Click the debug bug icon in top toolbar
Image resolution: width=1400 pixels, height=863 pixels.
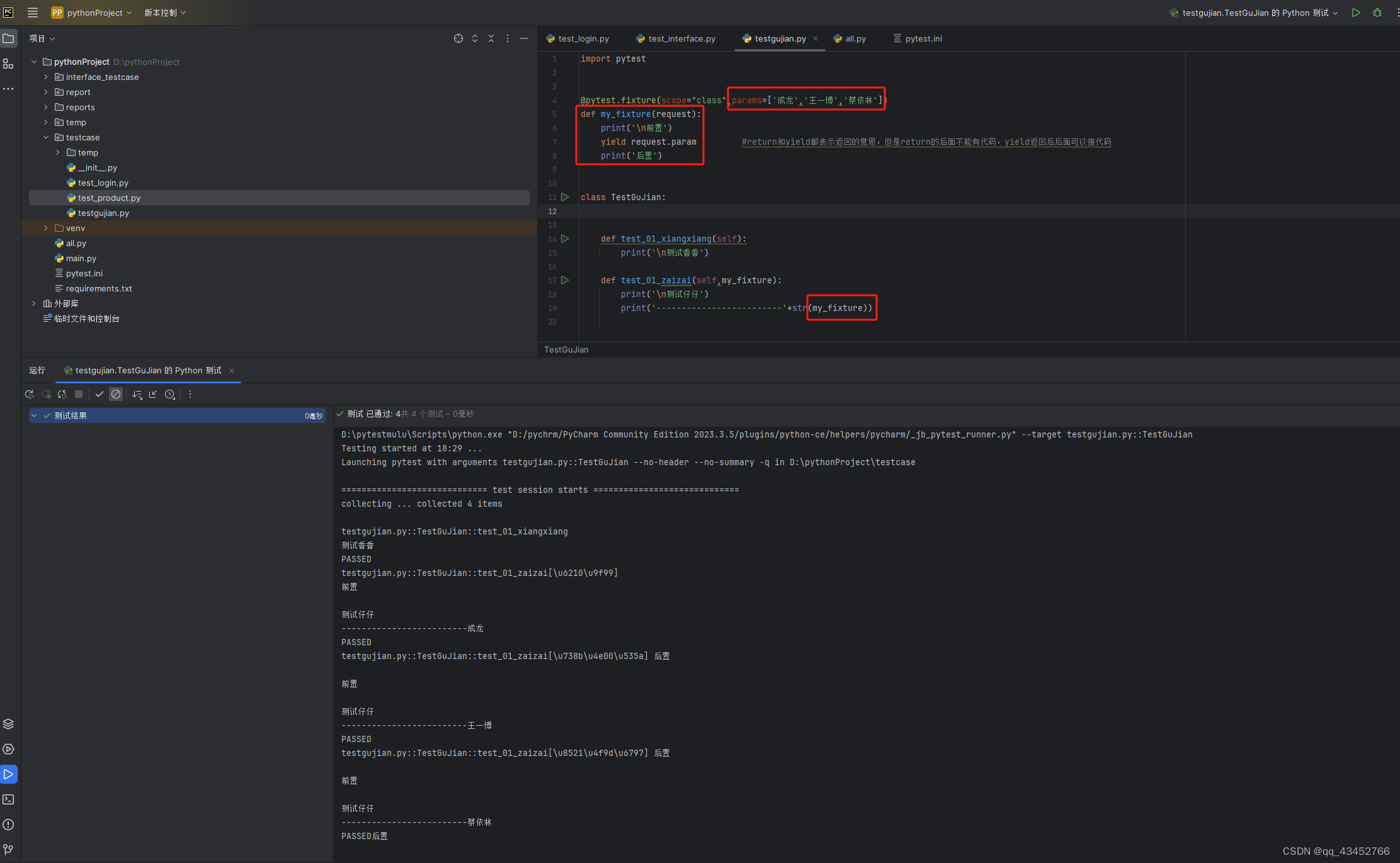1377,13
